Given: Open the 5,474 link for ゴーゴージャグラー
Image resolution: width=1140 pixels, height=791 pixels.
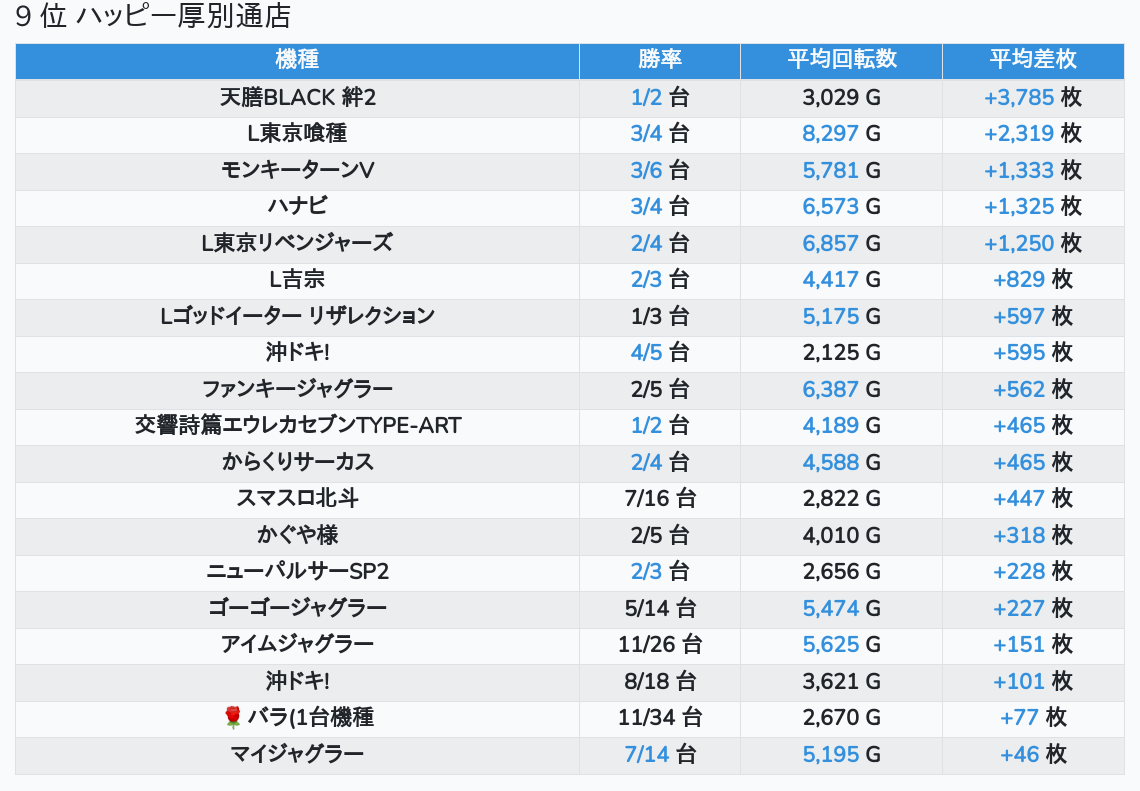Looking at the screenshot, I should (x=830, y=608).
